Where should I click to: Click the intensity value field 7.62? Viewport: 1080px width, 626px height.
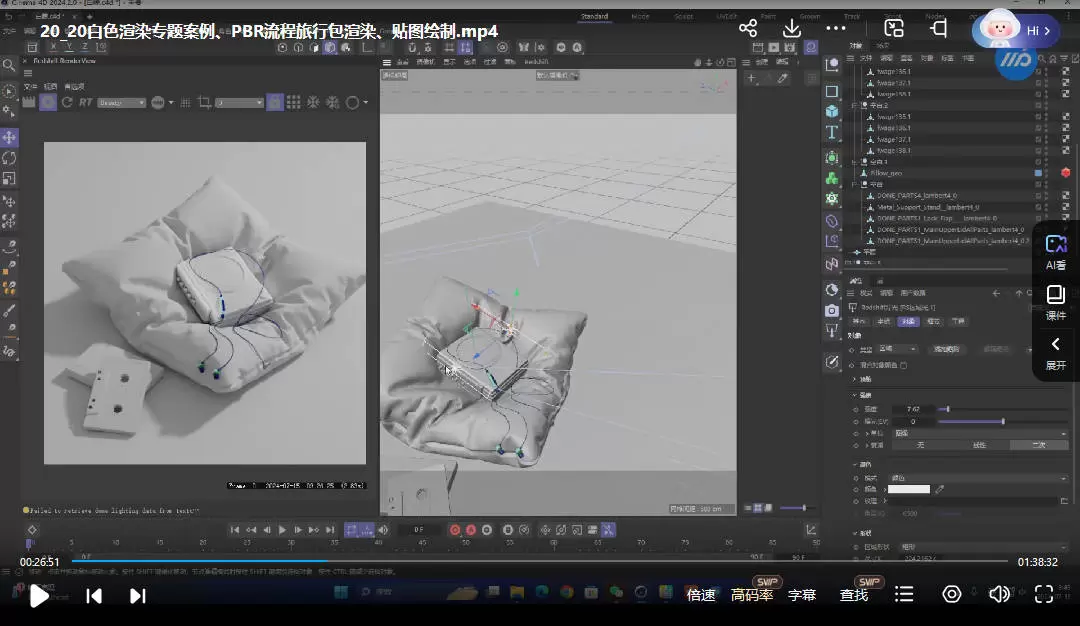point(913,409)
